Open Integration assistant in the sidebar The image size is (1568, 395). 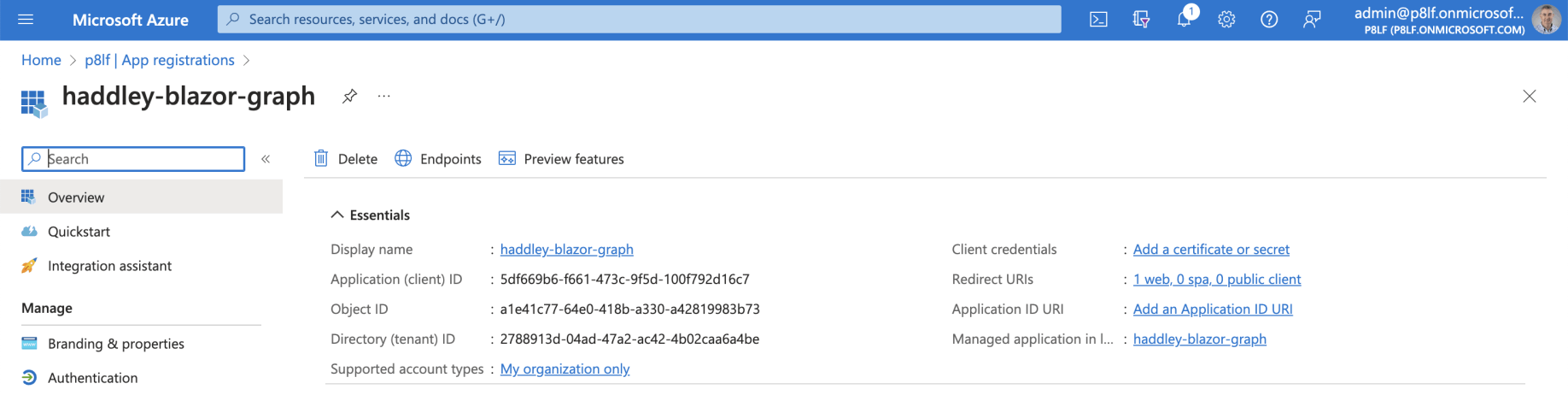click(109, 266)
